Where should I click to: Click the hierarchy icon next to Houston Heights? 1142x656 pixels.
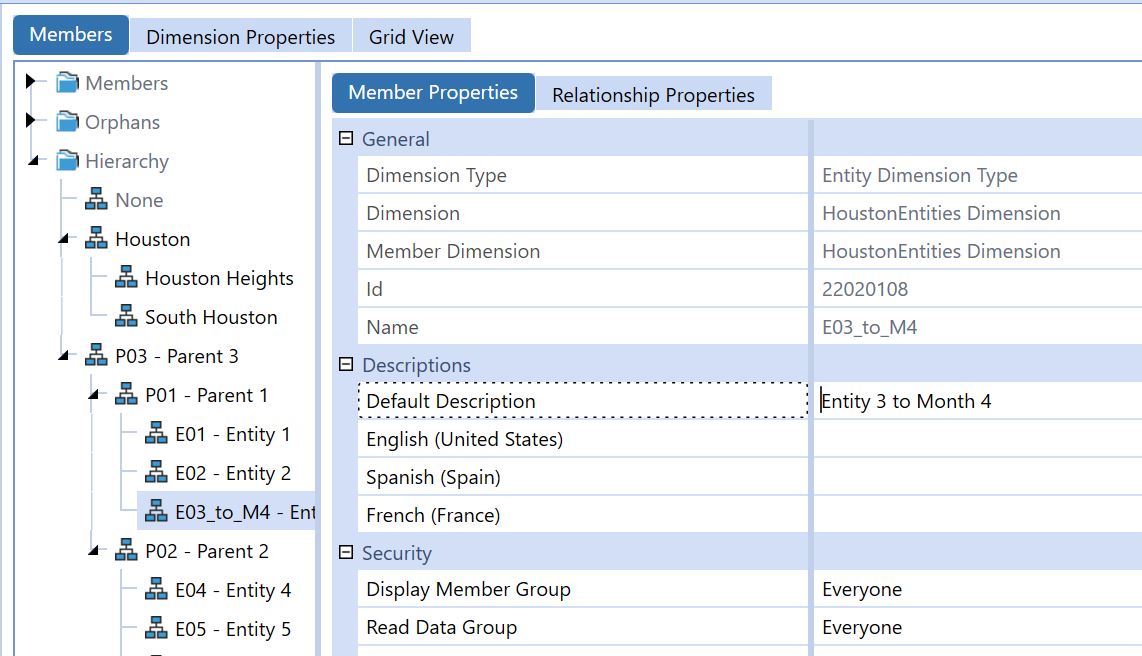tap(126, 278)
